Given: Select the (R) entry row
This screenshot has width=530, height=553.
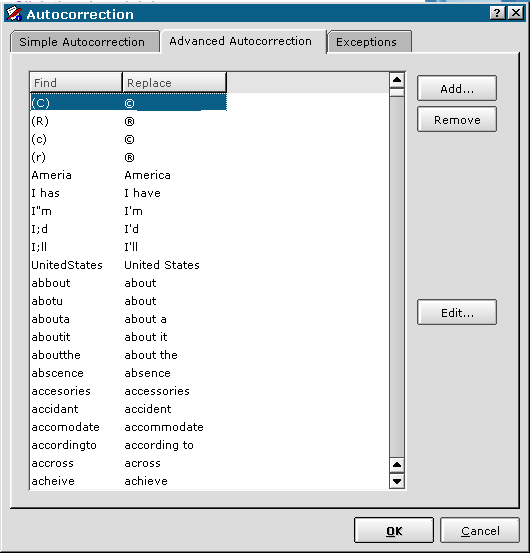Looking at the screenshot, I should tap(128, 121).
